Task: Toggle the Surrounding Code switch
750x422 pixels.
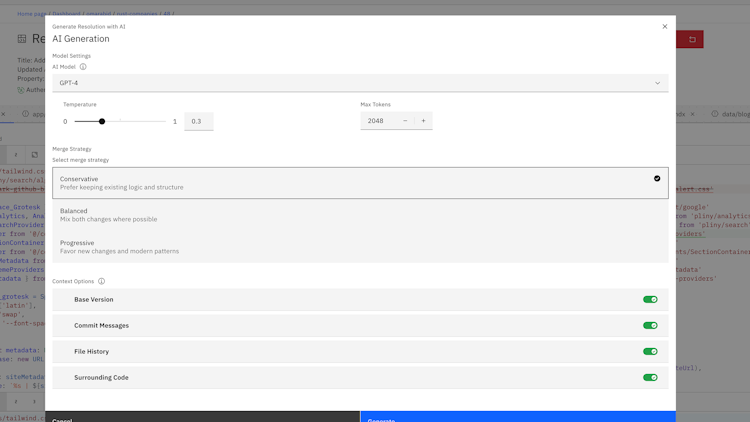Action: click(x=650, y=378)
